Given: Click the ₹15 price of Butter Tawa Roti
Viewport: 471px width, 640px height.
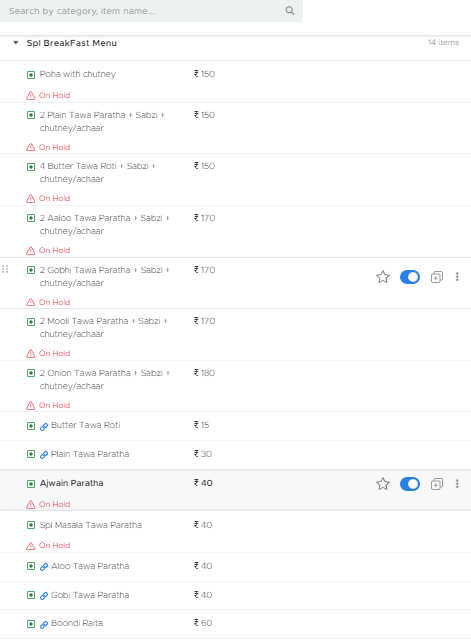Looking at the screenshot, I should tap(201, 425).
